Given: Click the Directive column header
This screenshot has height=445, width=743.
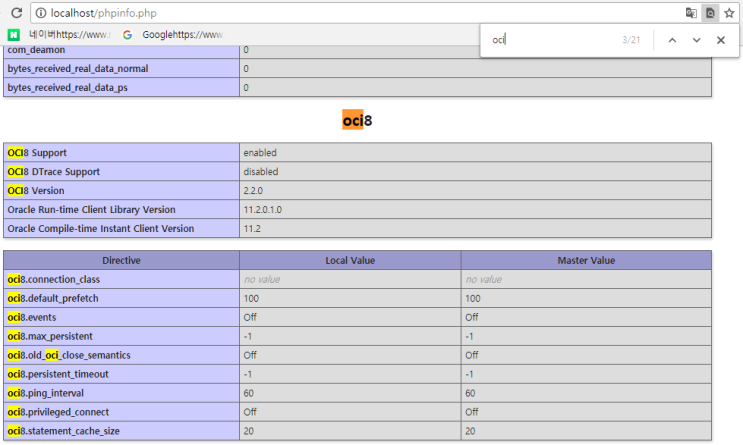Looking at the screenshot, I should pos(121,260).
